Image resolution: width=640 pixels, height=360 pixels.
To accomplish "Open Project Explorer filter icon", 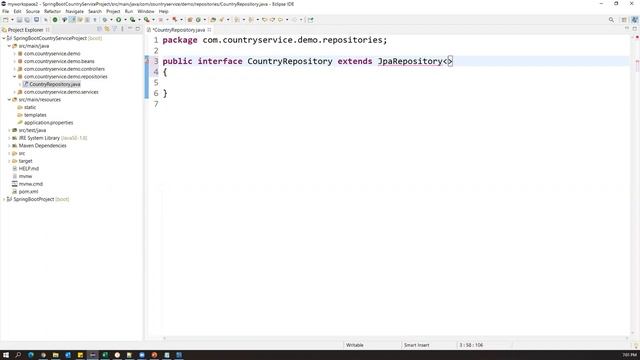I will pyautogui.click(x=115, y=29).
